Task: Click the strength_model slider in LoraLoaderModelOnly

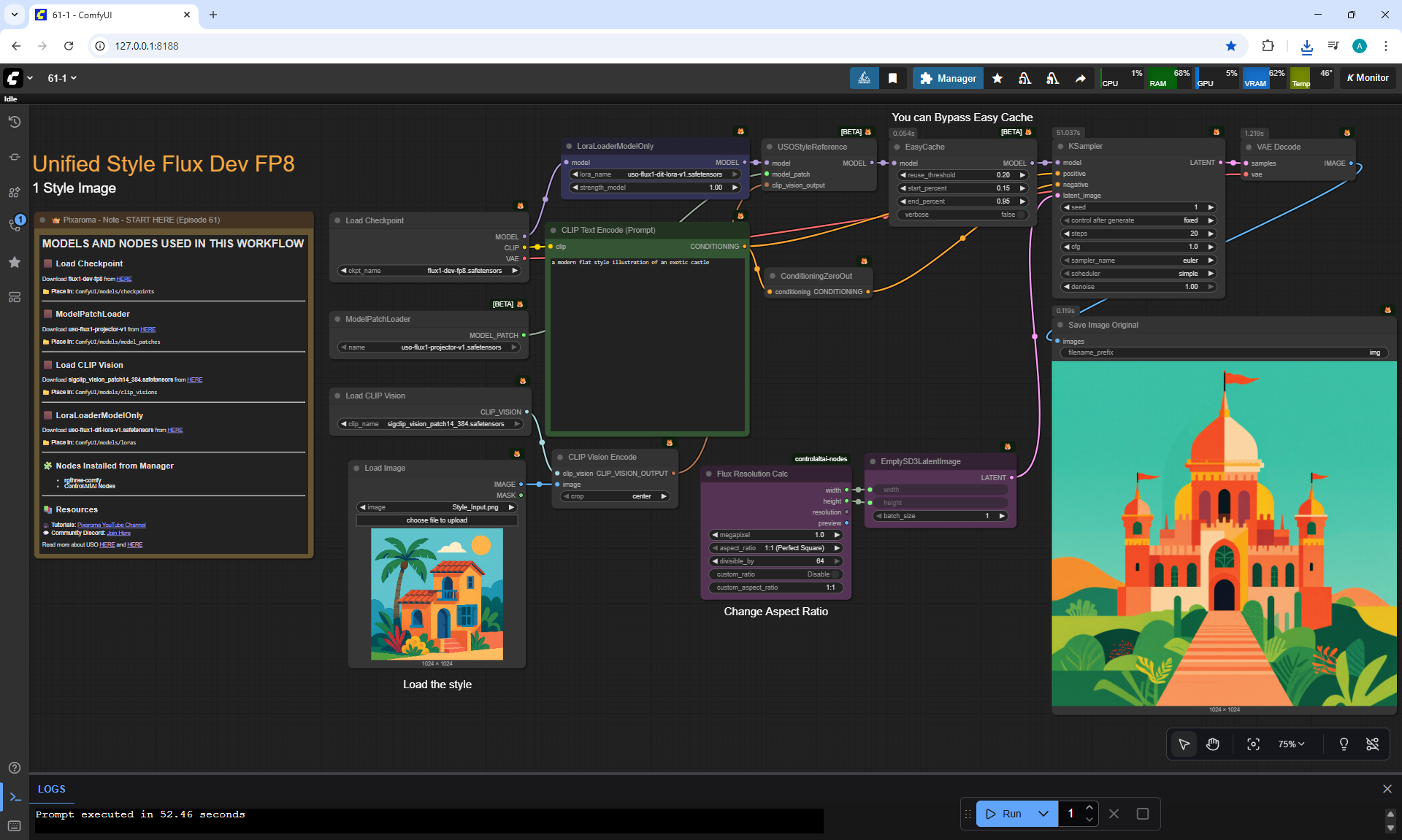Action: (655, 188)
